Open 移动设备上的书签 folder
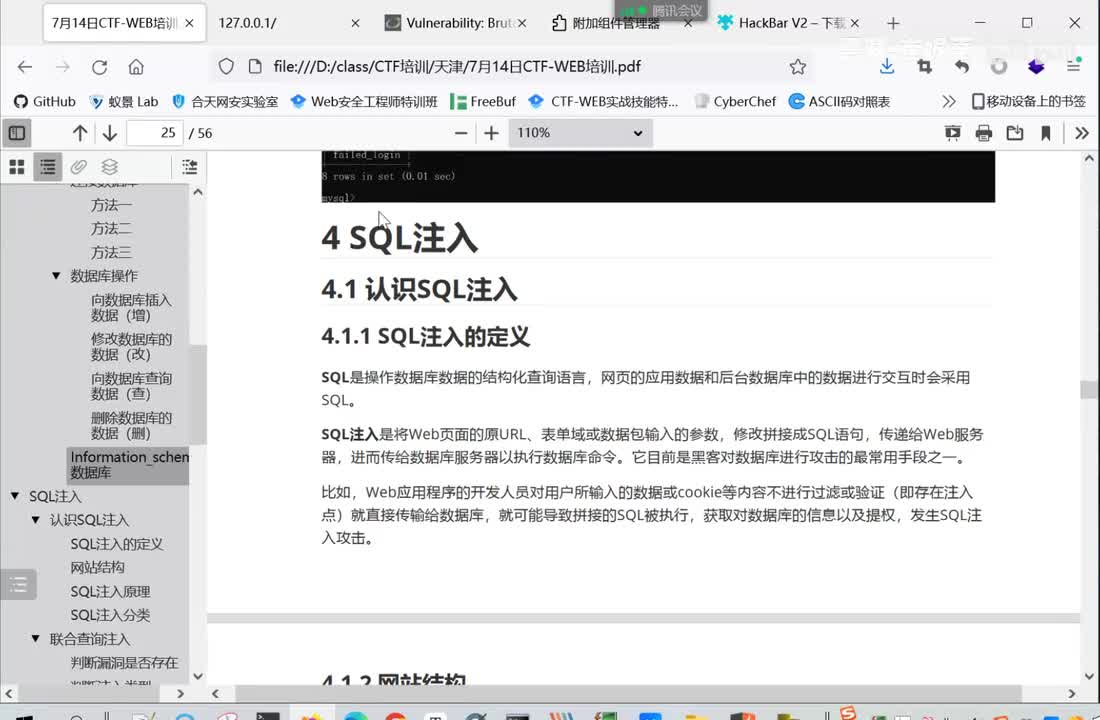Image resolution: width=1100 pixels, height=720 pixels. [1028, 102]
